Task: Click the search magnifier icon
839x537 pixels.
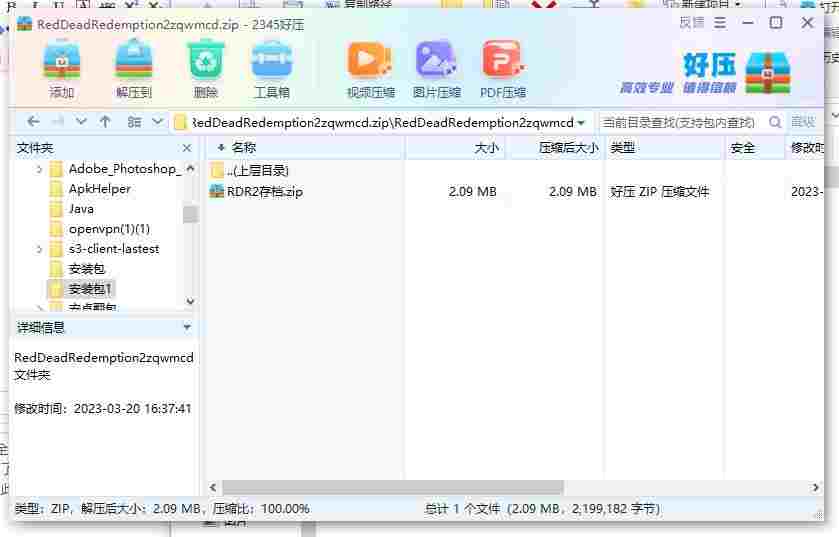Action: click(x=775, y=122)
